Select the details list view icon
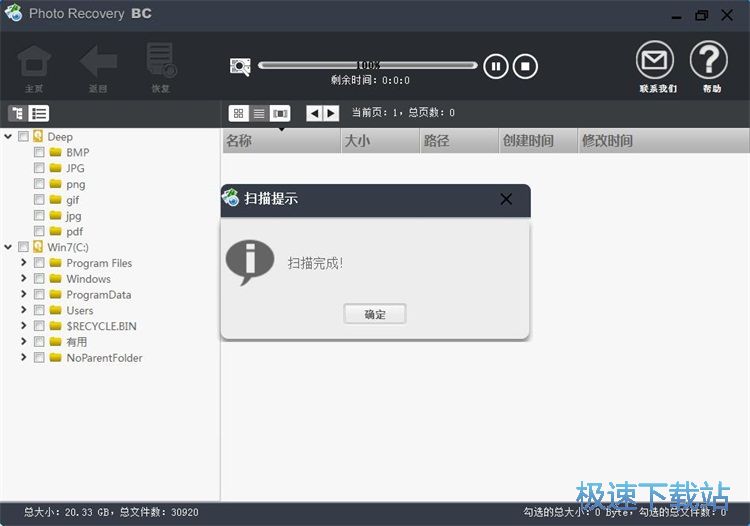 pos(259,113)
